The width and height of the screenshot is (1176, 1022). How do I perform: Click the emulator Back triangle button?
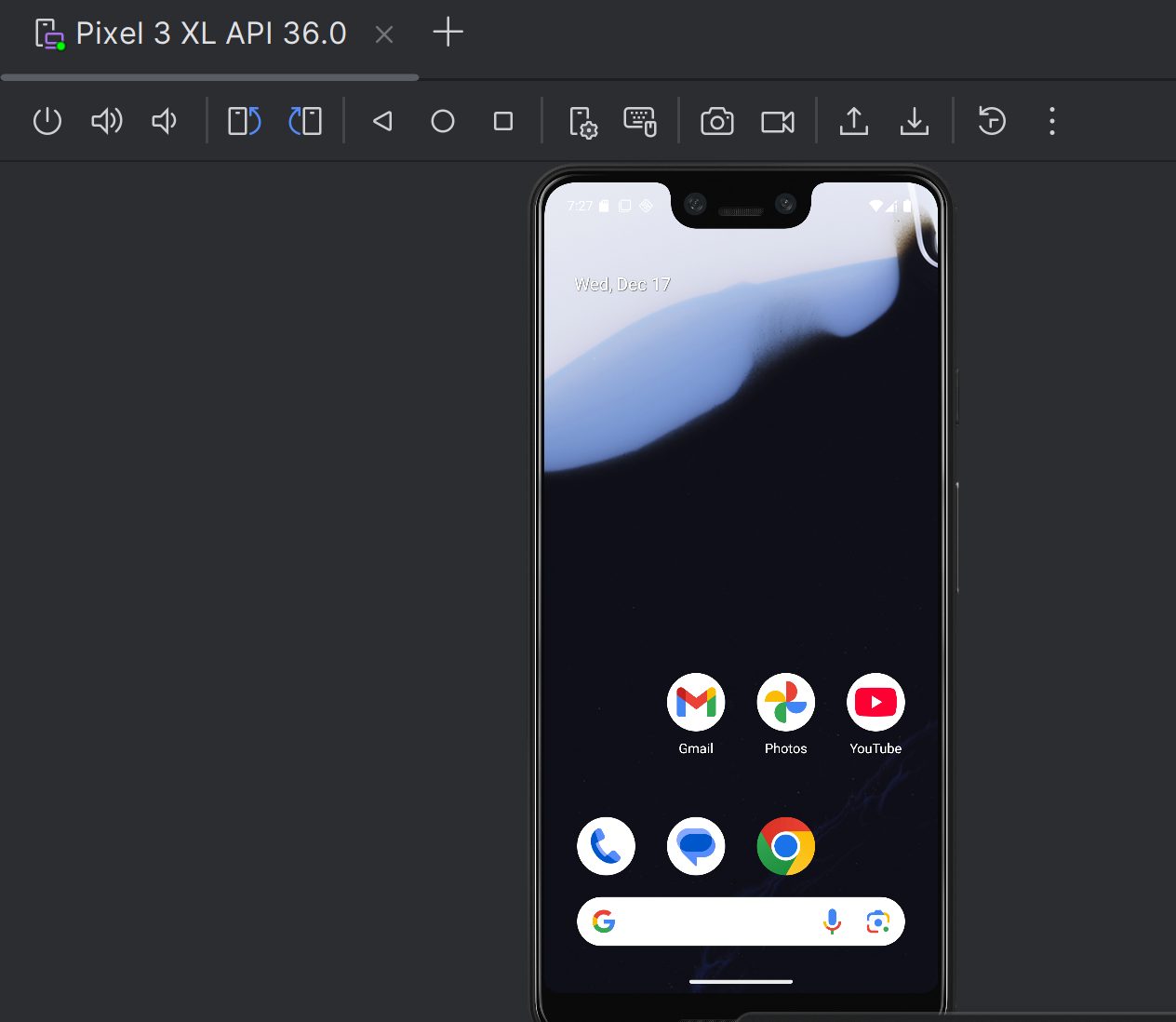[x=382, y=121]
